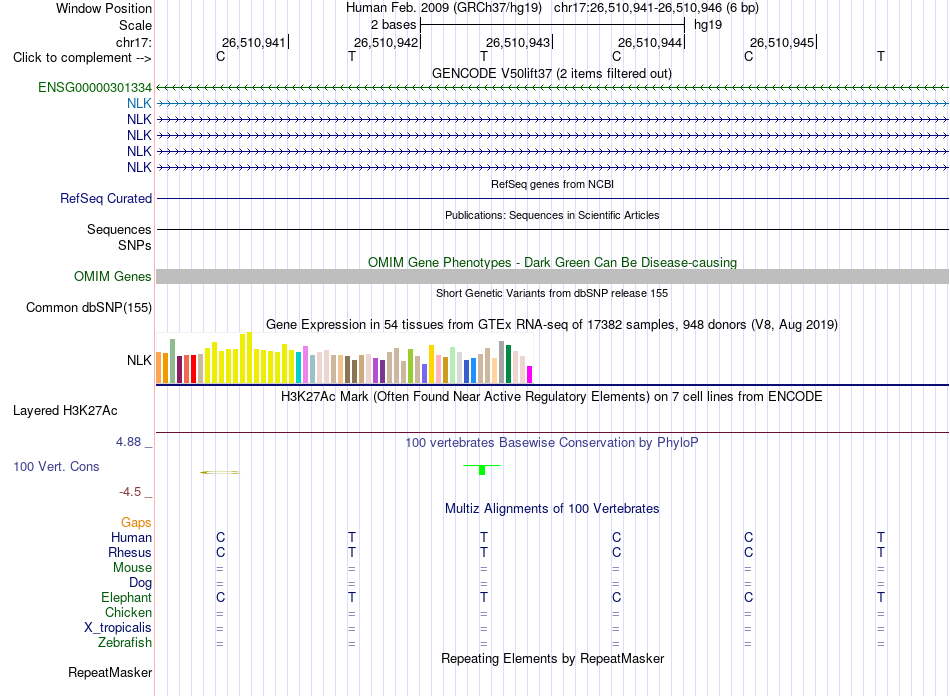Click the gray OMIM Genes bar
Viewport: 950px width, 696px height.
[x=552, y=276]
